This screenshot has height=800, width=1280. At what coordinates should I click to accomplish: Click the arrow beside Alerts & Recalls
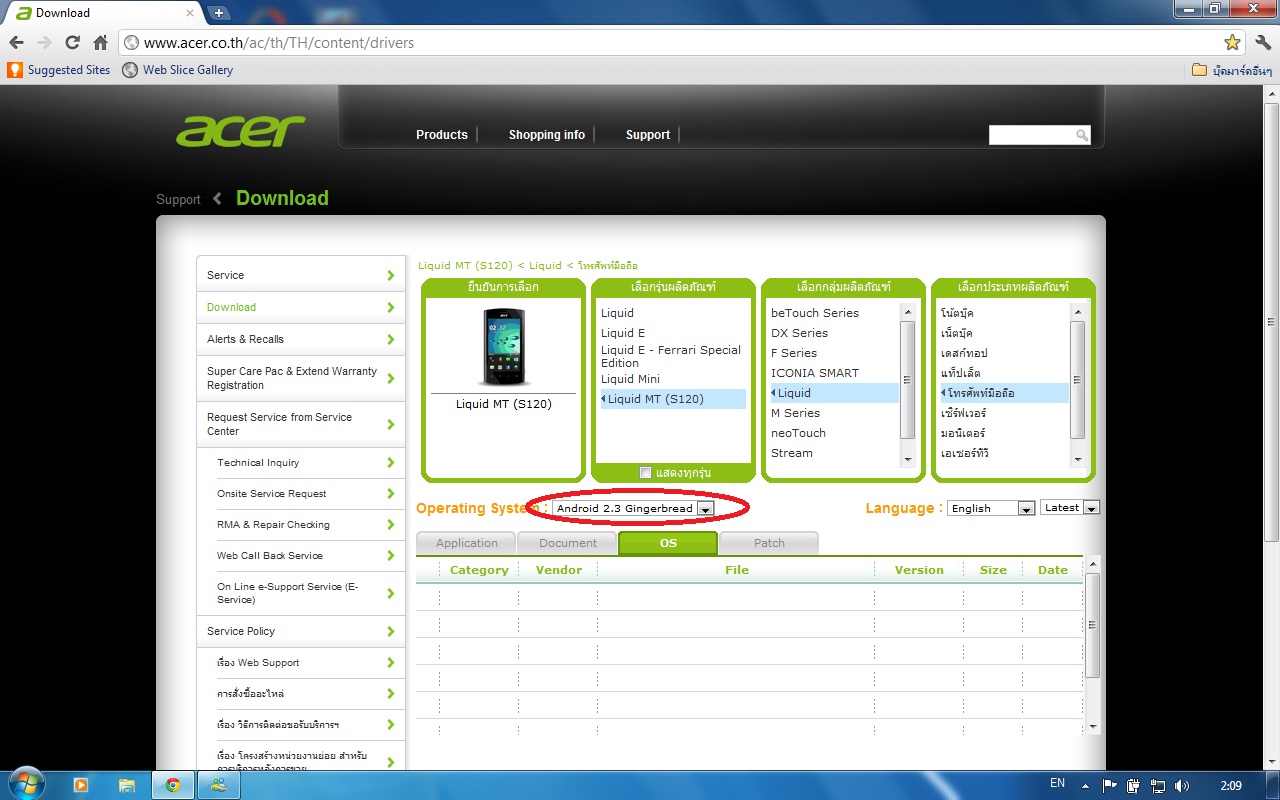[390, 340]
